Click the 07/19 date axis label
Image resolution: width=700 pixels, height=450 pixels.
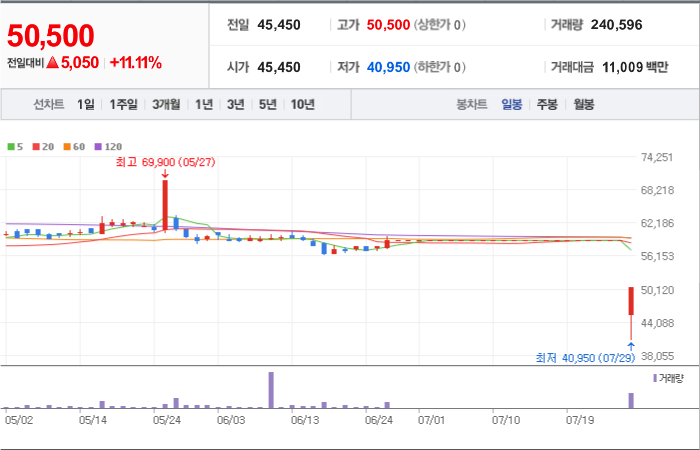point(580,420)
